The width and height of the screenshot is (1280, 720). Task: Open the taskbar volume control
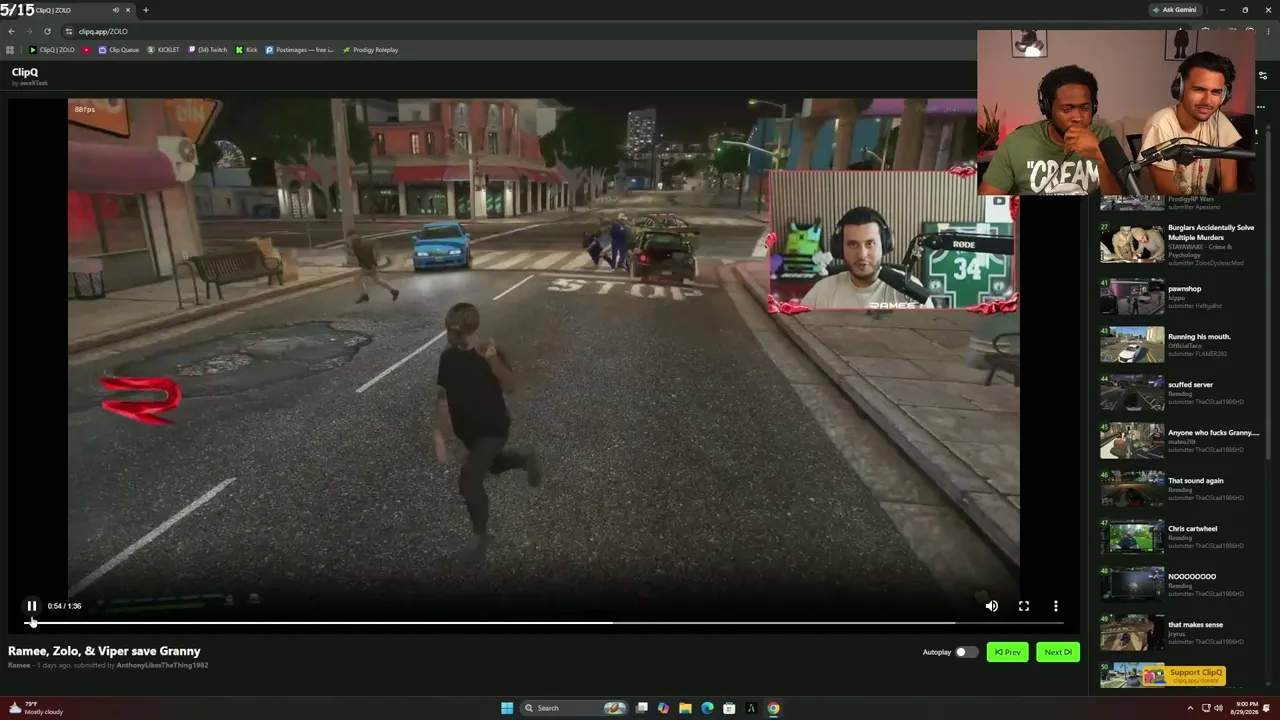[x=1218, y=708]
